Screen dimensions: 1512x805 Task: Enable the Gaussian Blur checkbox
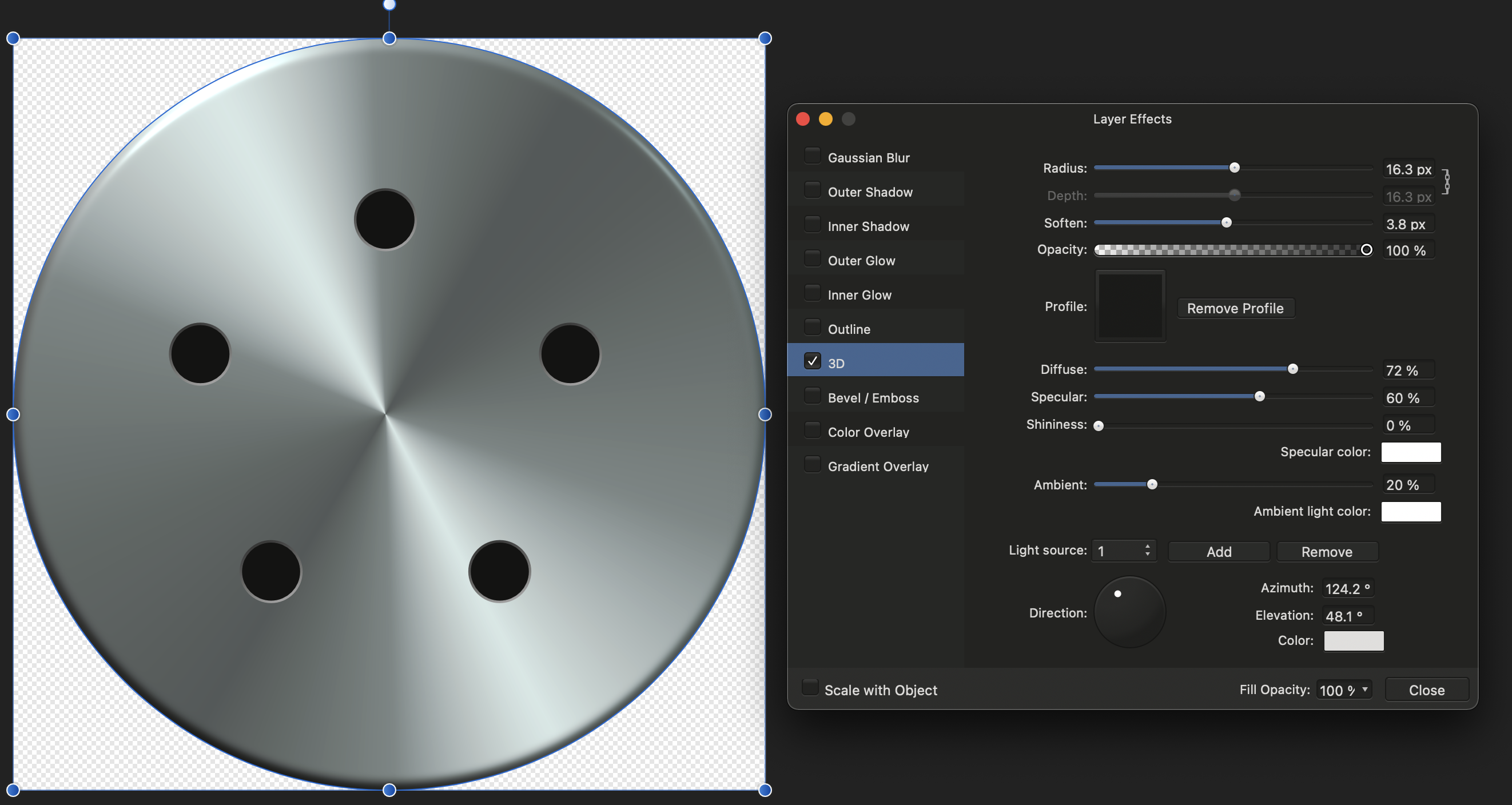(x=813, y=156)
